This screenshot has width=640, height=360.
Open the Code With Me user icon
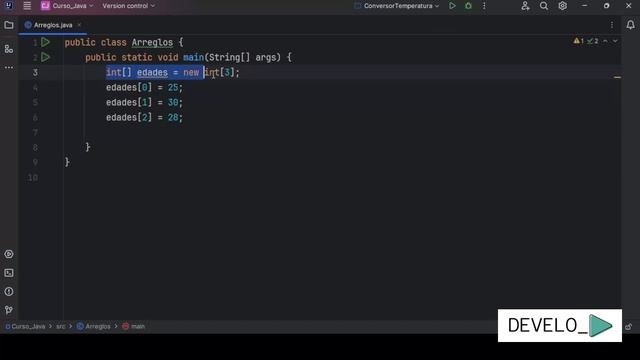[x=525, y=6]
